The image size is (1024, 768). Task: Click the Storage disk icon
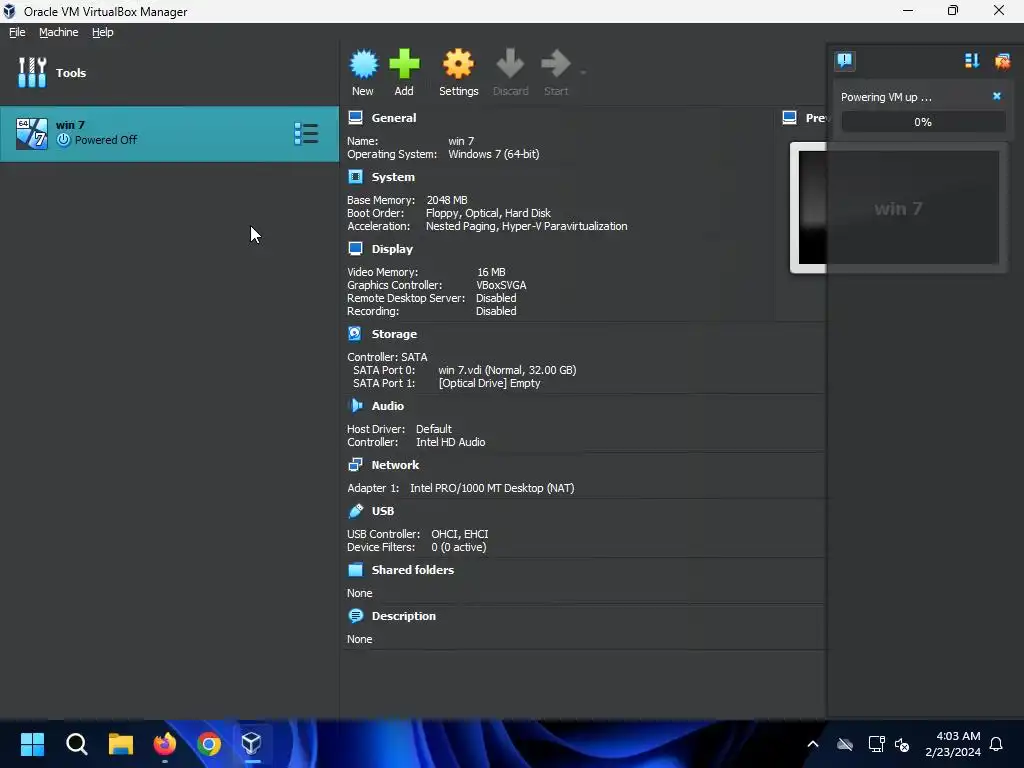(x=355, y=333)
